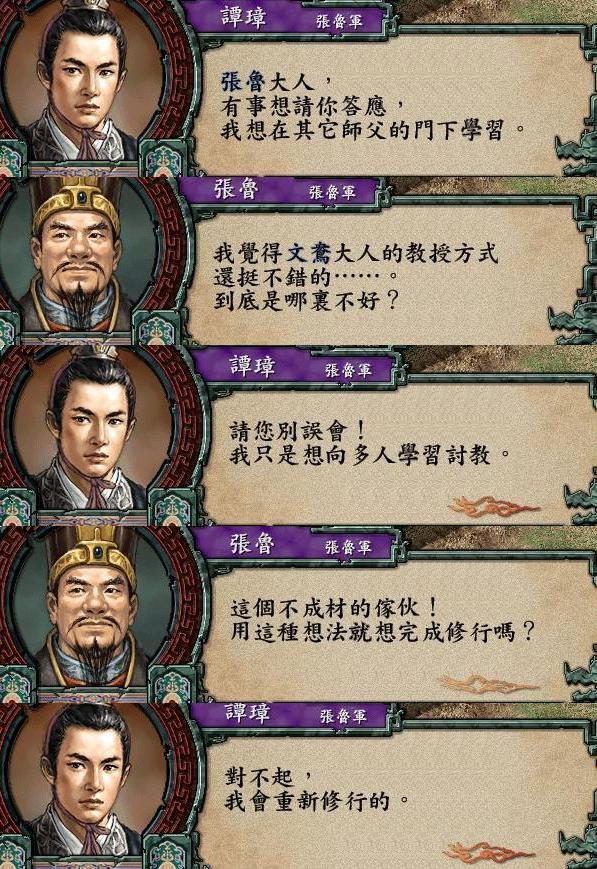Image resolution: width=597 pixels, height=869 pixels.
Task: Click the text 對不起， in the last dialogue
Action: [271, 776]
